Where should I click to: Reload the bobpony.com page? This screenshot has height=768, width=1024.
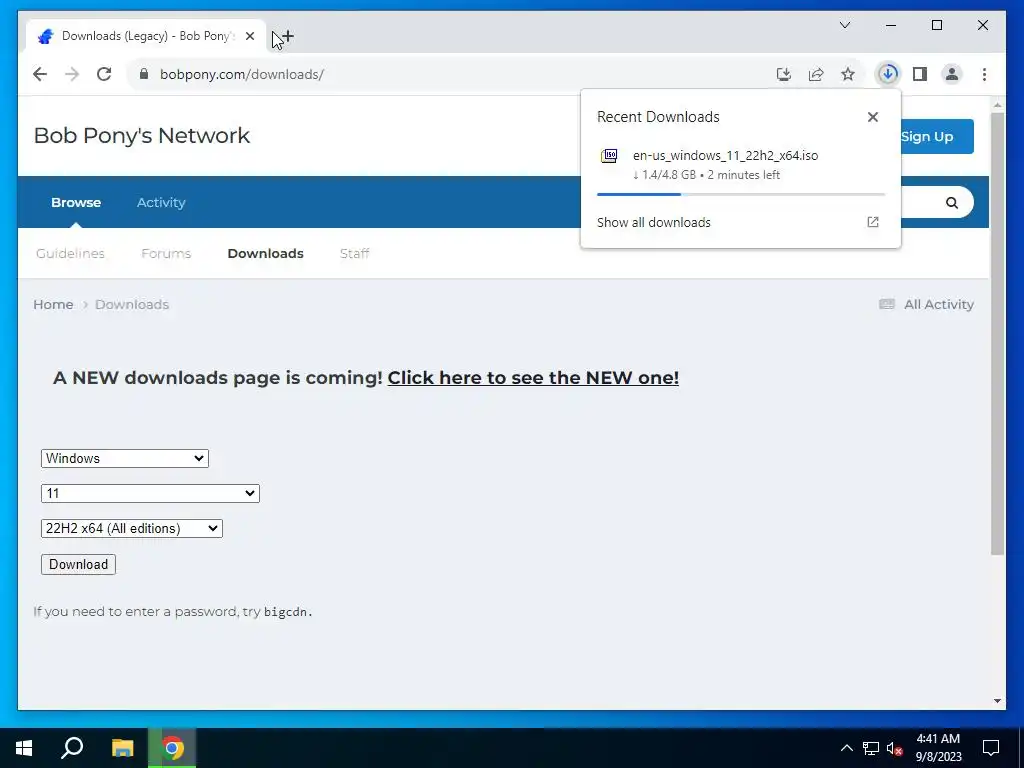[x=104, y=74]
